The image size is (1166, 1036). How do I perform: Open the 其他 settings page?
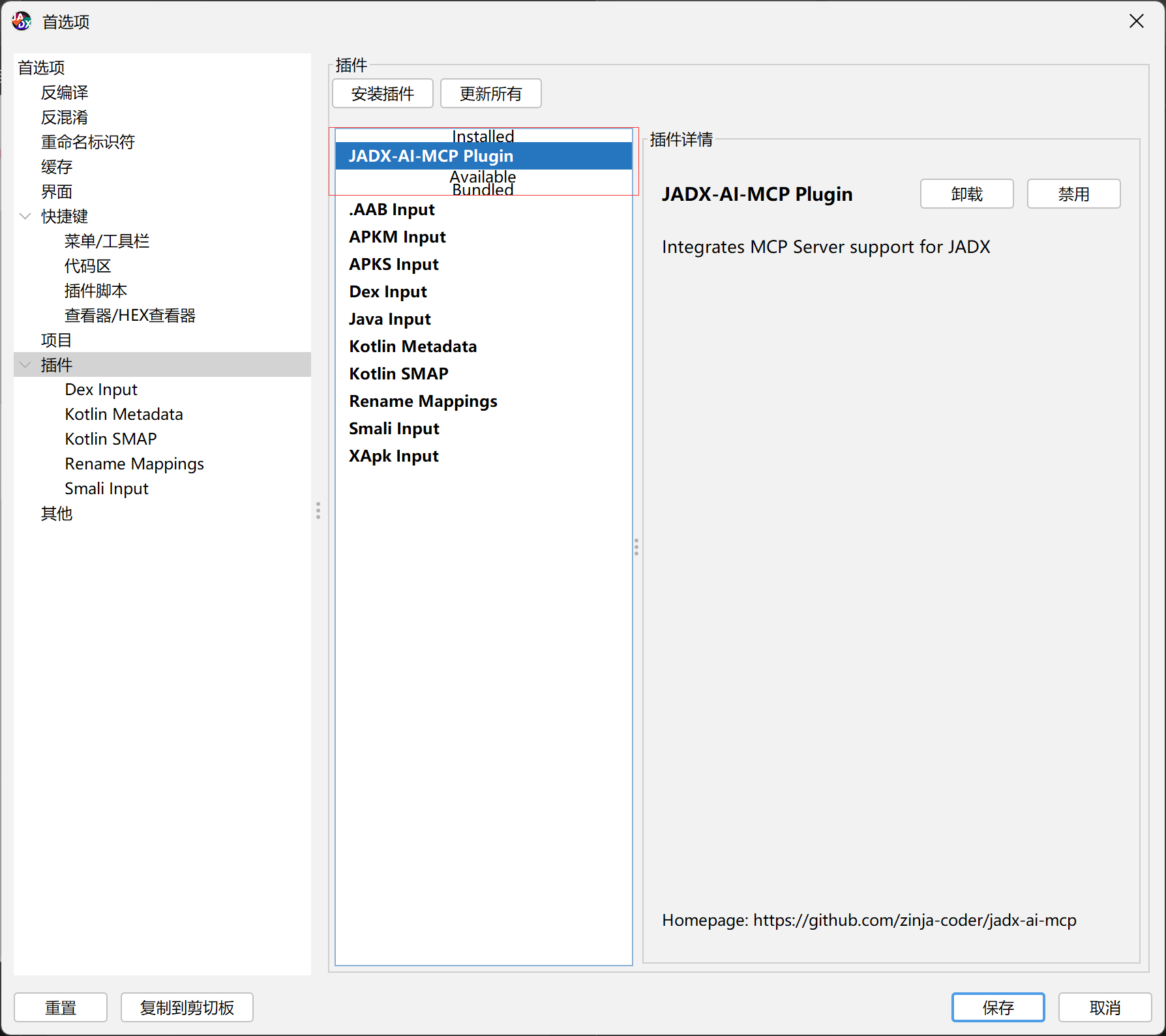(x=57, y=514)
